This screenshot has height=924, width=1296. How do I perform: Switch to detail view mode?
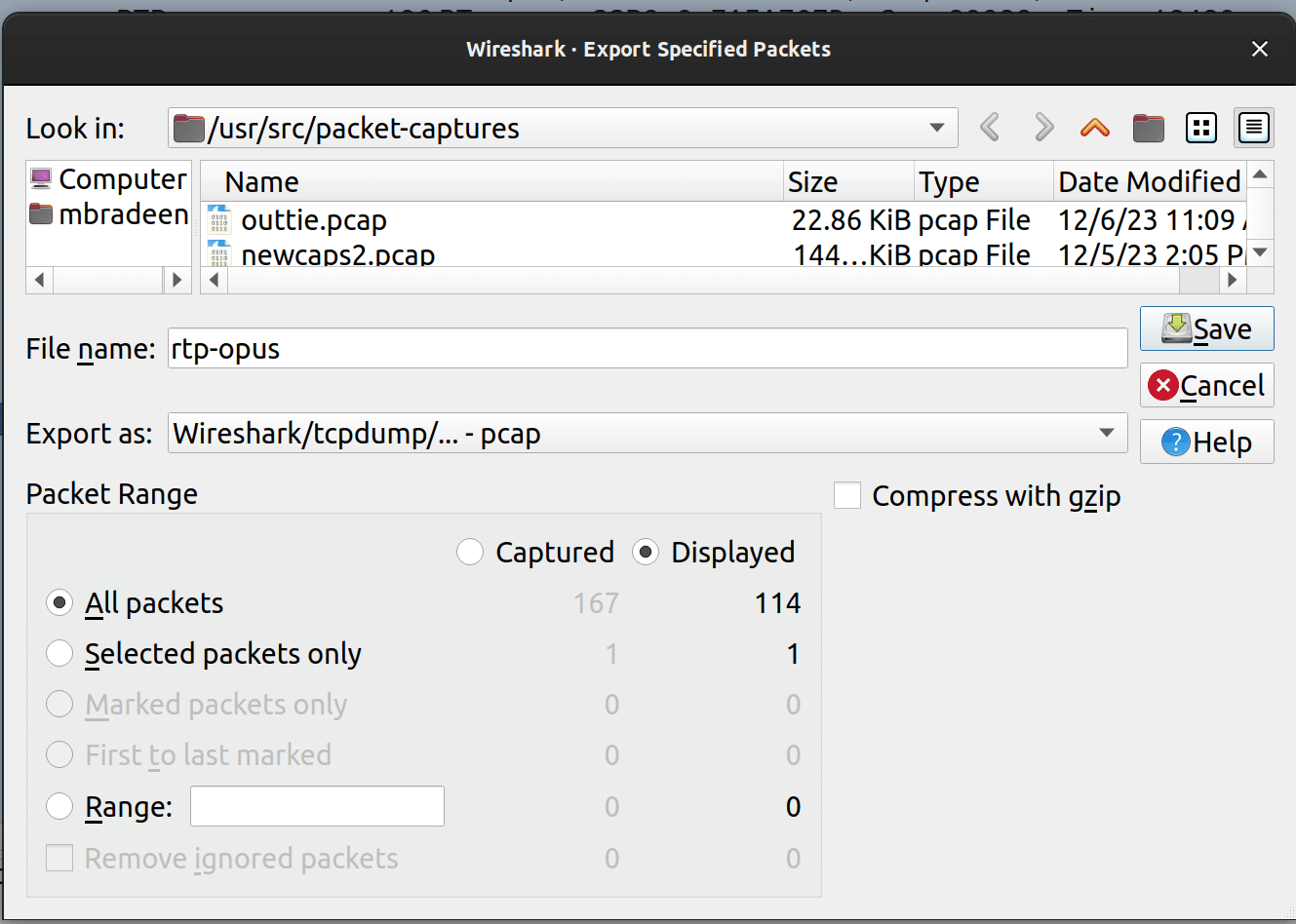(1254, 128)
